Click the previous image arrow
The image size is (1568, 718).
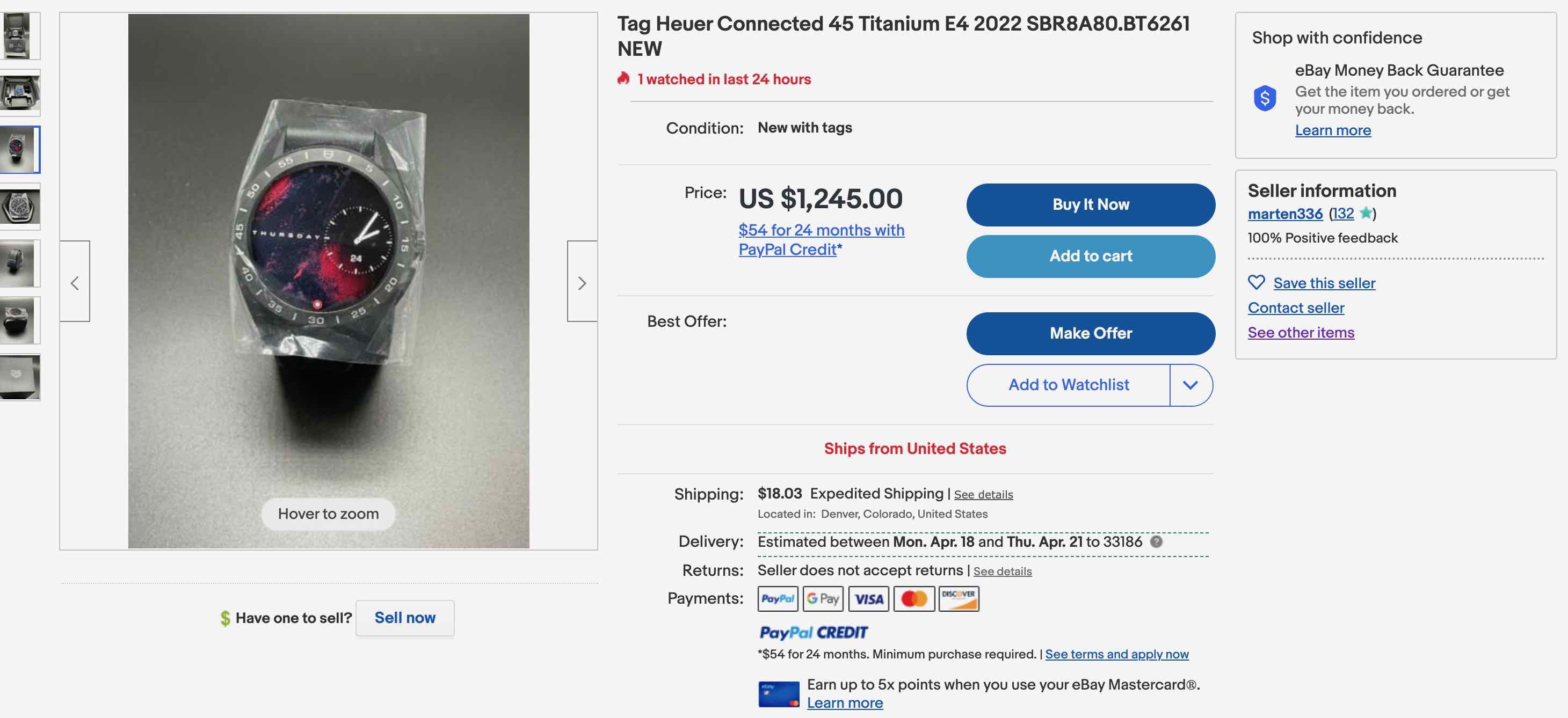(x=75, y=282)
